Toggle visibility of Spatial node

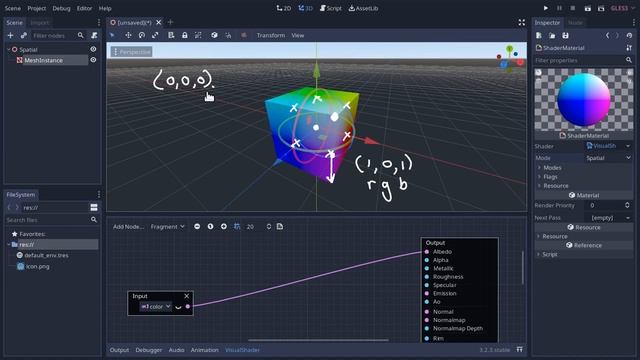pos(93,49)
